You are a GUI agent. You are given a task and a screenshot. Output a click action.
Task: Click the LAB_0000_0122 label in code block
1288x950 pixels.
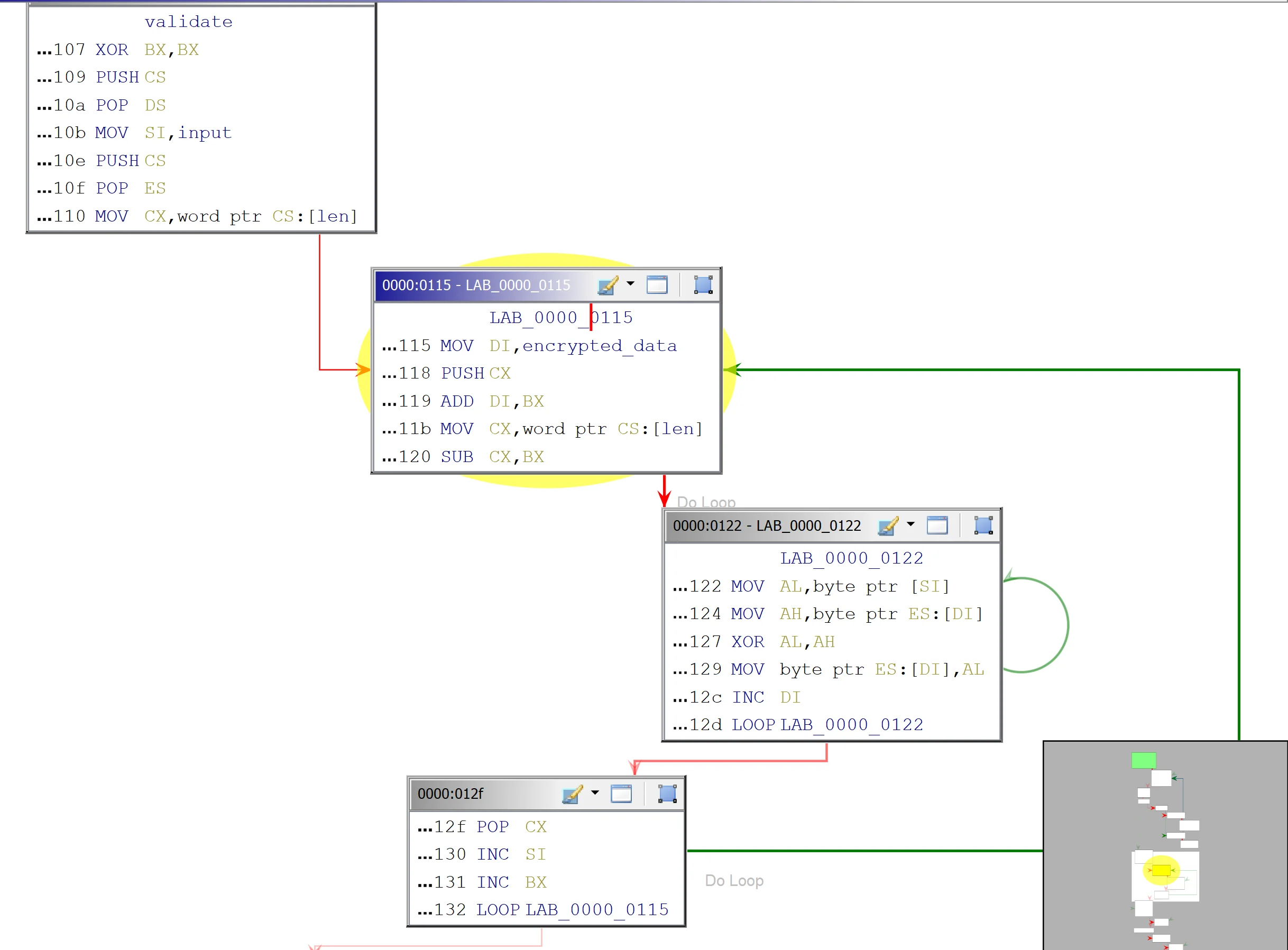(x=852, y=558)
